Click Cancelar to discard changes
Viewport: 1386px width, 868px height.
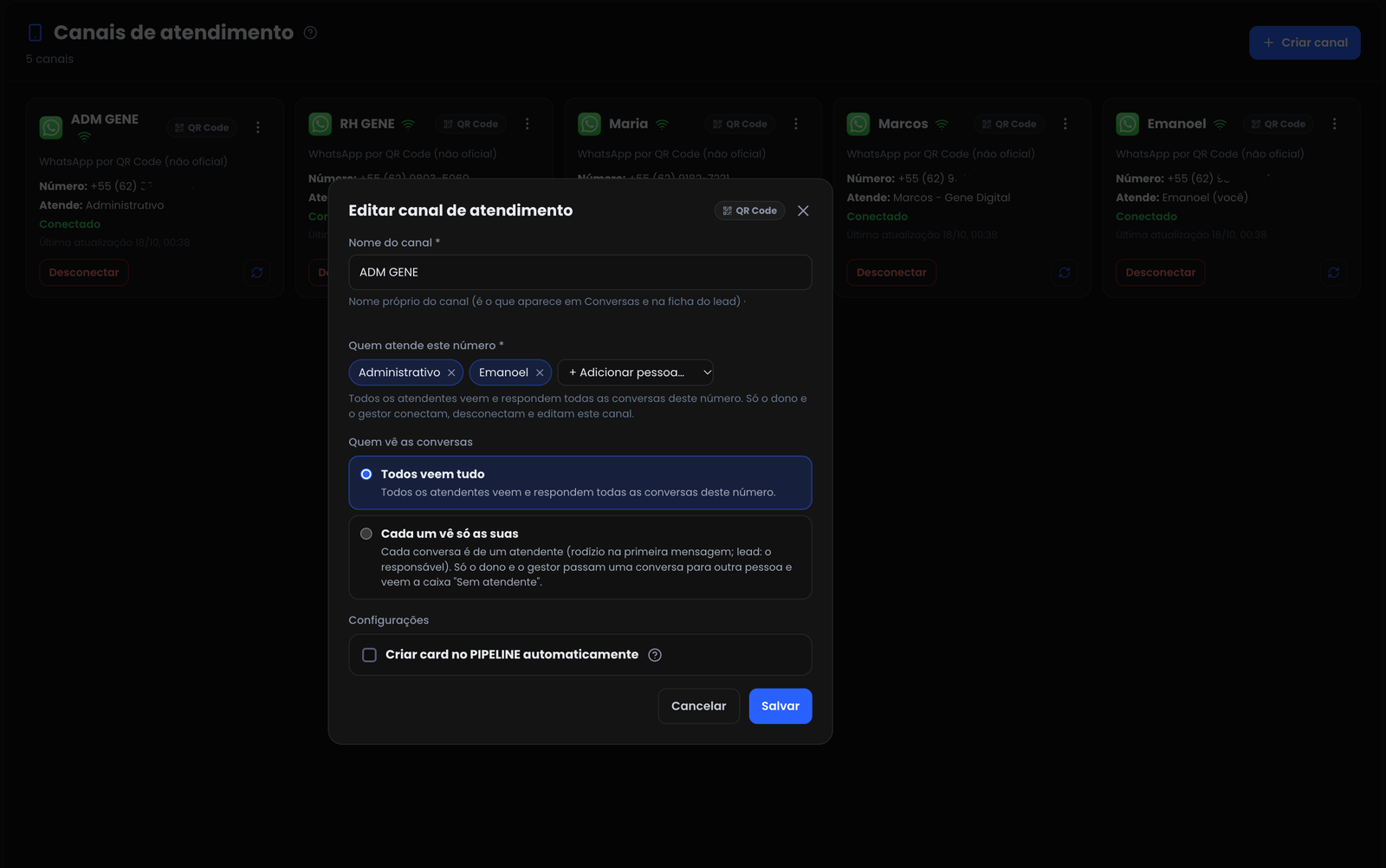click(x=698, y=706)
